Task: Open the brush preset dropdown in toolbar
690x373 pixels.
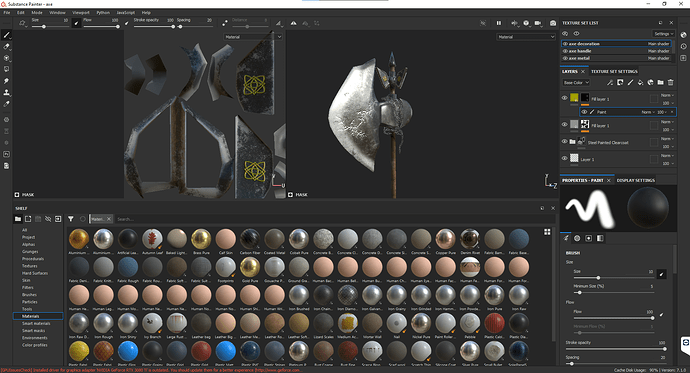Action: [x=22, y=23]
